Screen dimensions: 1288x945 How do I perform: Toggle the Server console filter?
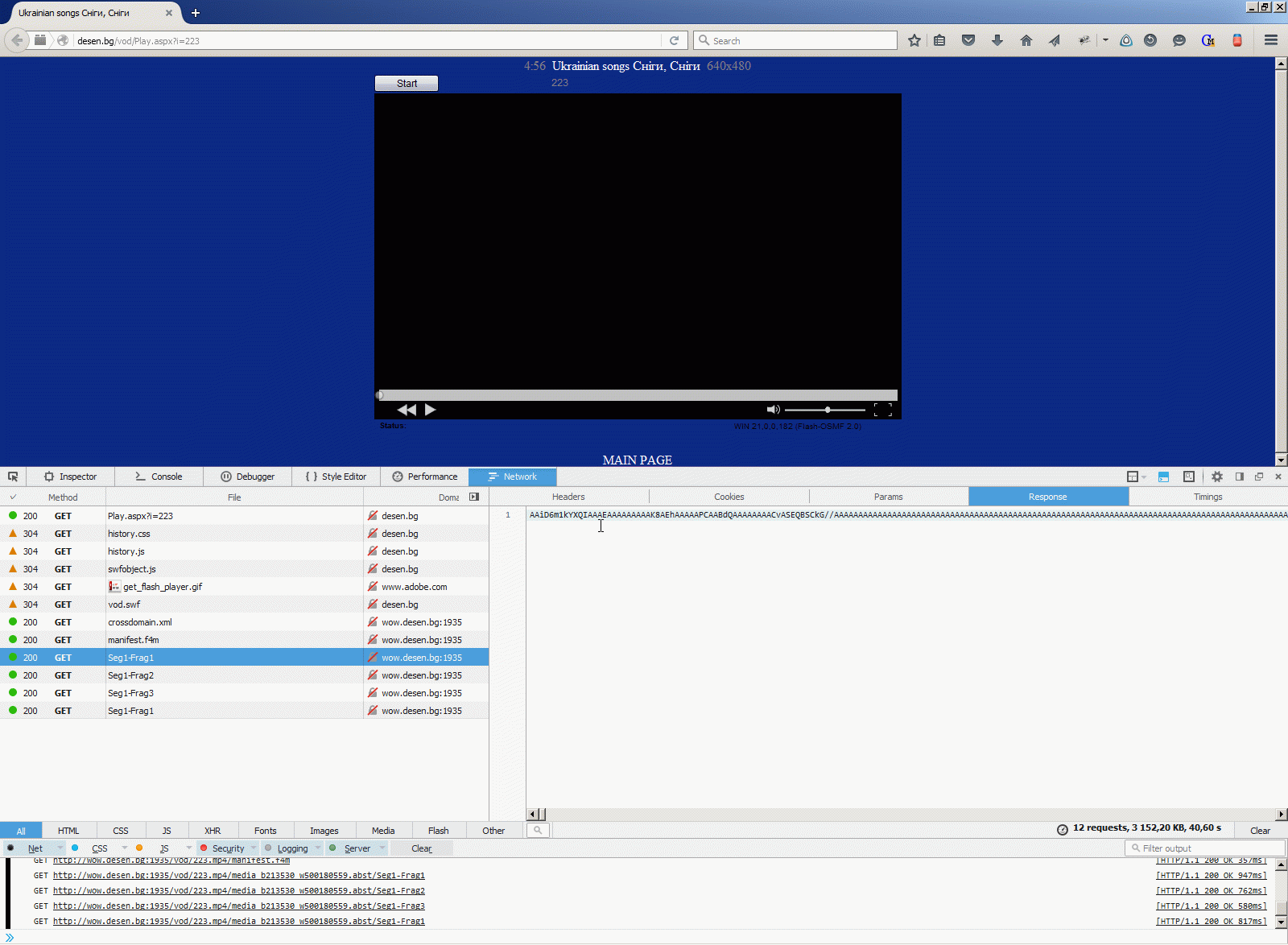point(357,848)
